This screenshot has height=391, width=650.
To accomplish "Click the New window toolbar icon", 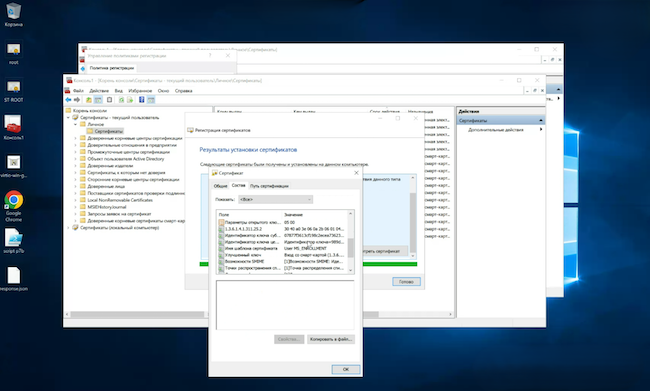I will [109, 100].
